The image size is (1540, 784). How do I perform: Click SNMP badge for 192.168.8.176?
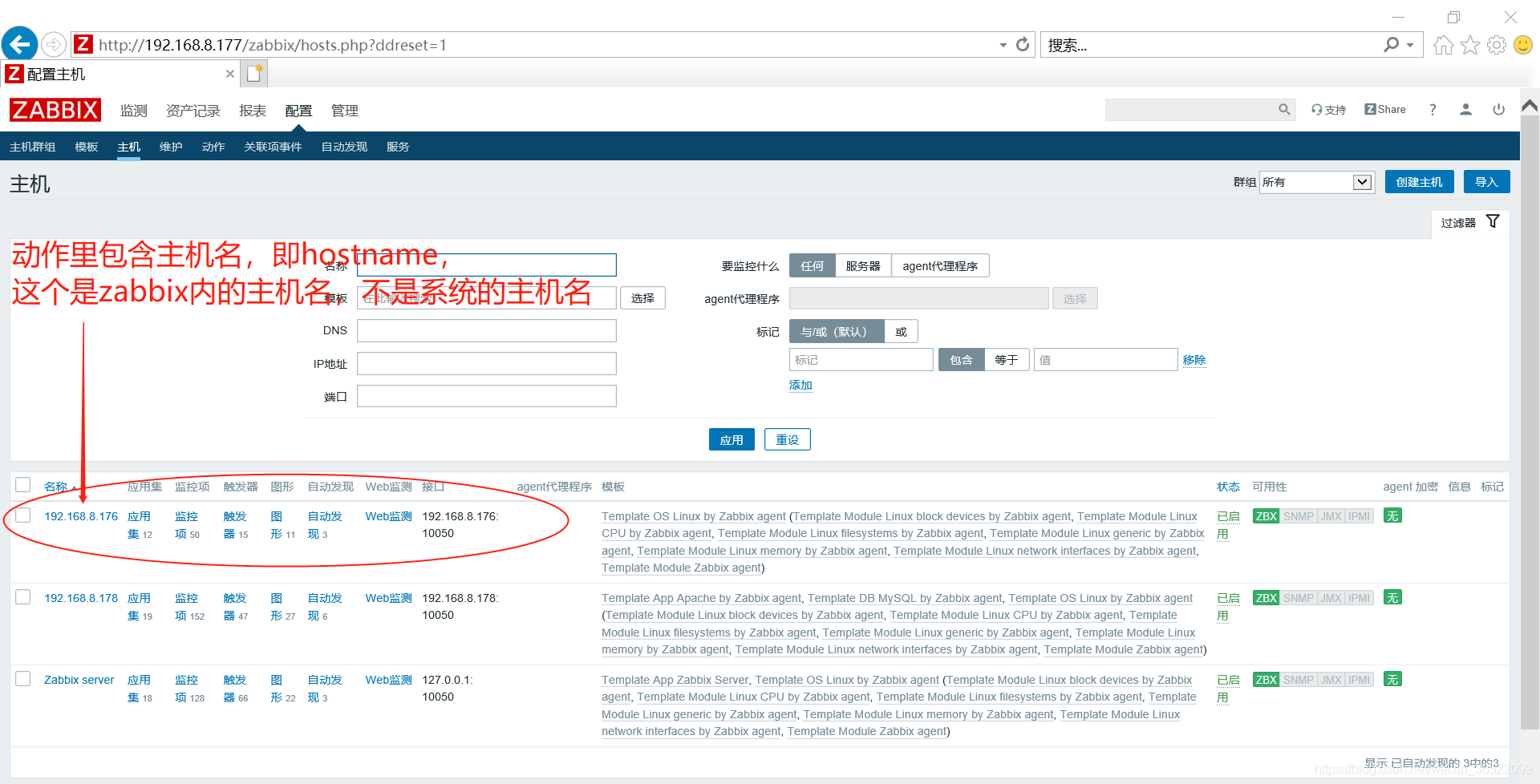(1299, 516)
